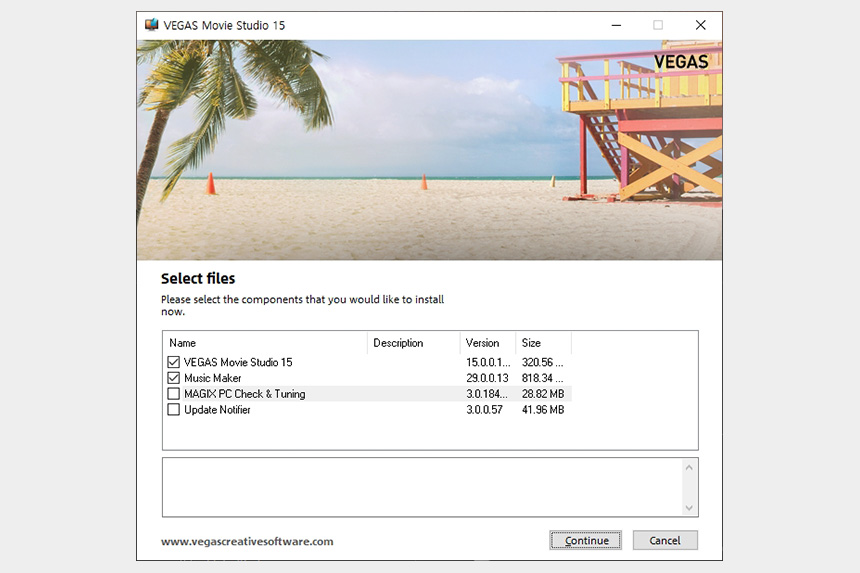
Task: Select the 'VEGAS Movie Studio 15' row text
Action: click(238, 362)
